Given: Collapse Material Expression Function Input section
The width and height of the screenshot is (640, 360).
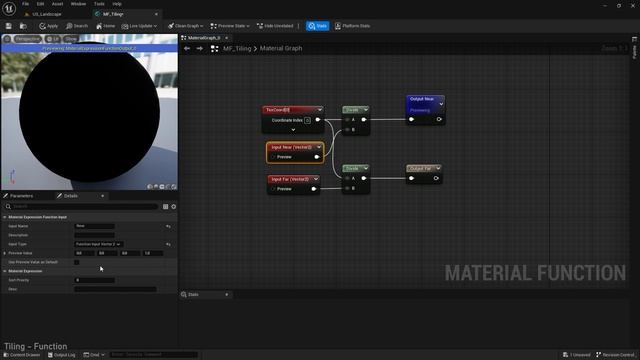Looking at the screenshot, I should click(5, 217).
